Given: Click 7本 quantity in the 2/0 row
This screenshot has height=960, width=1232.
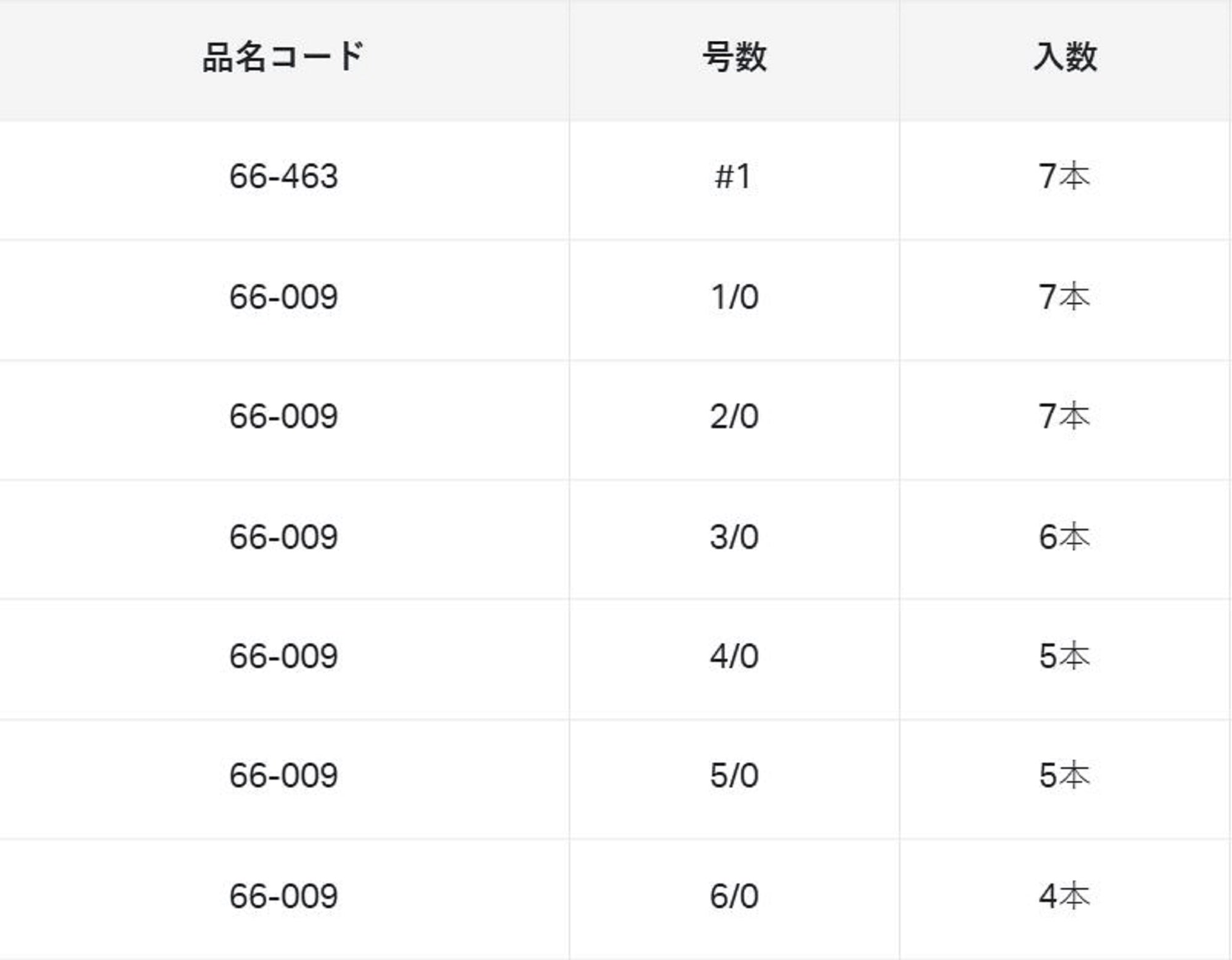Looking at the screenshot, I should 1064,417.
